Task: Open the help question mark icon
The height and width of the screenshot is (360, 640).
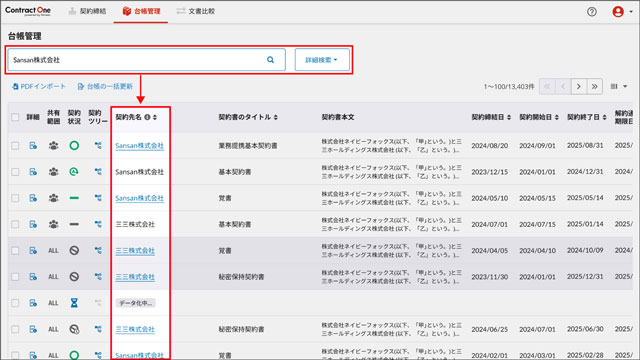Action: pos(591,11)
